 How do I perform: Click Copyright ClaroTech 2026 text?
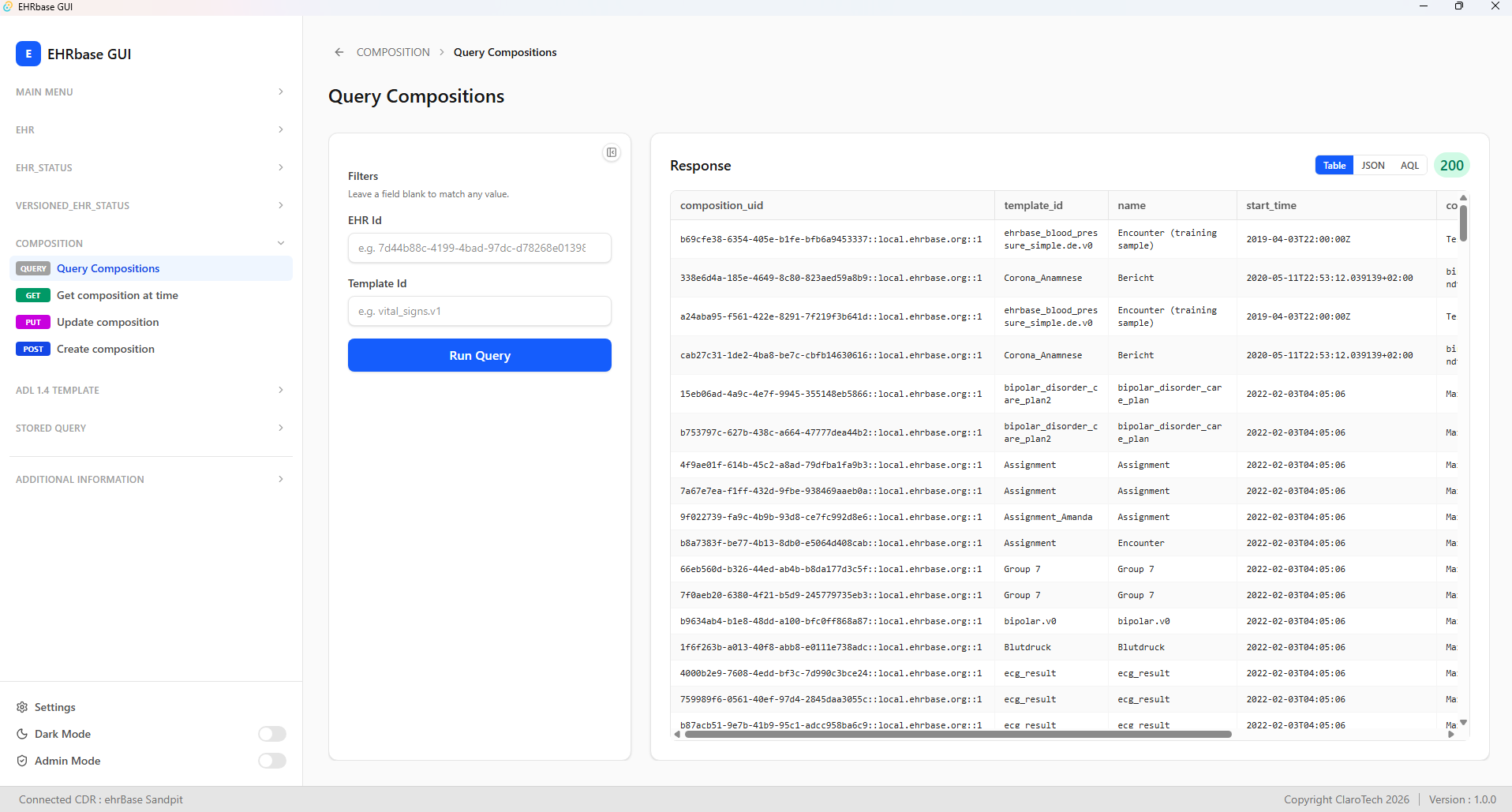pos(1346,799)
